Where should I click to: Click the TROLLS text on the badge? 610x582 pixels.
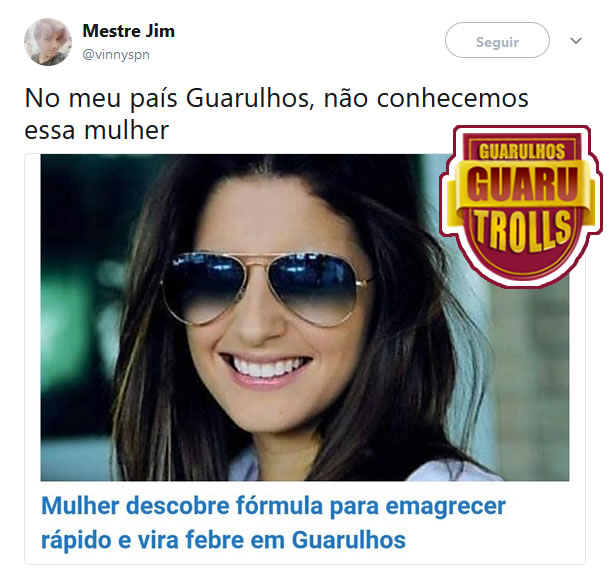click(522, 230)
